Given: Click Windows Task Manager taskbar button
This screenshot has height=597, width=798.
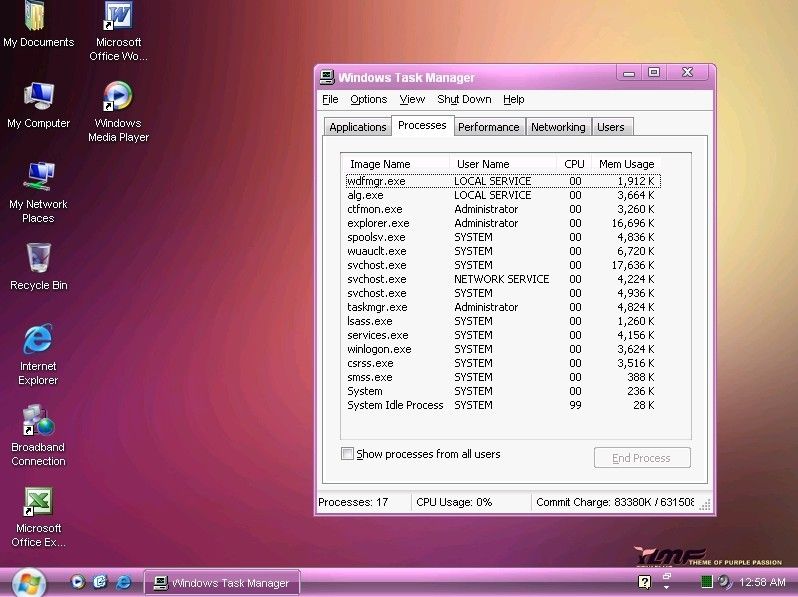Looking at the screenshot, I should click(222, 583).
